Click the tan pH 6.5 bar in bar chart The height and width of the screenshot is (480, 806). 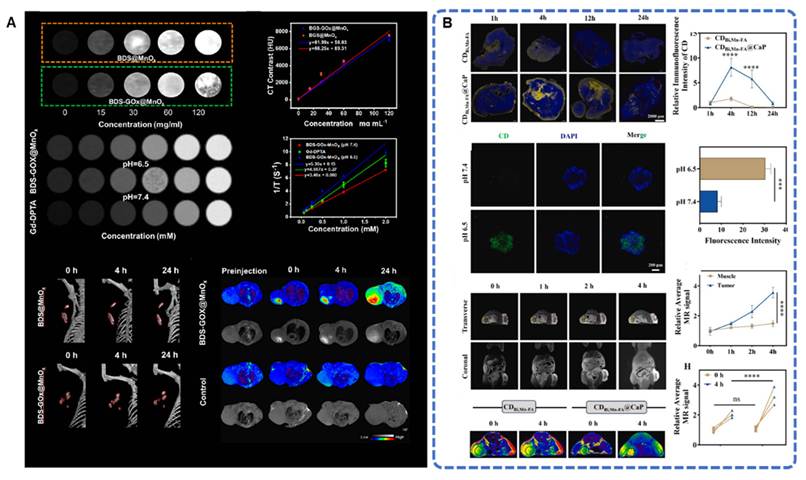click(732, 169)
